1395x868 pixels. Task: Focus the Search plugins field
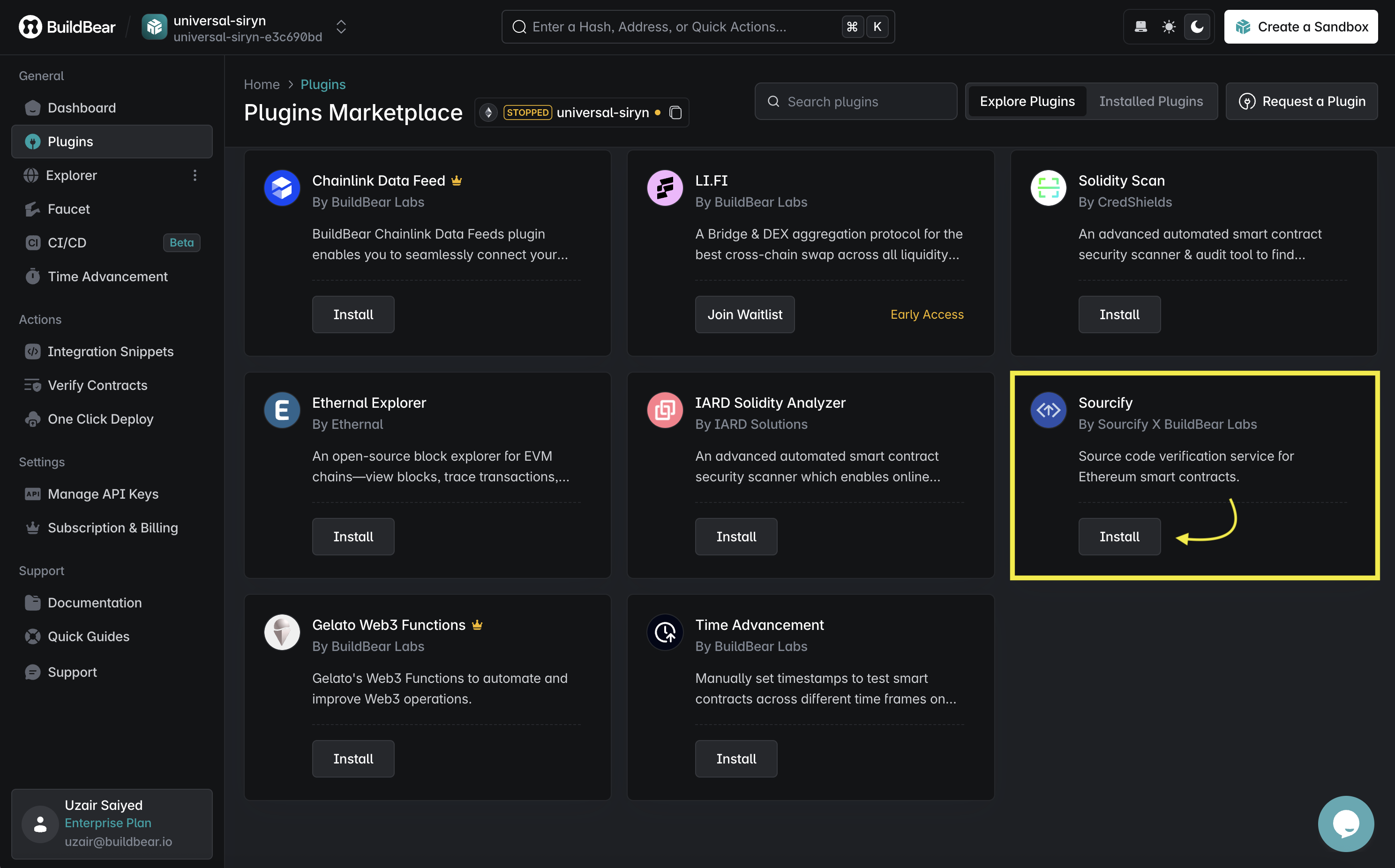[x=855, y=102]
